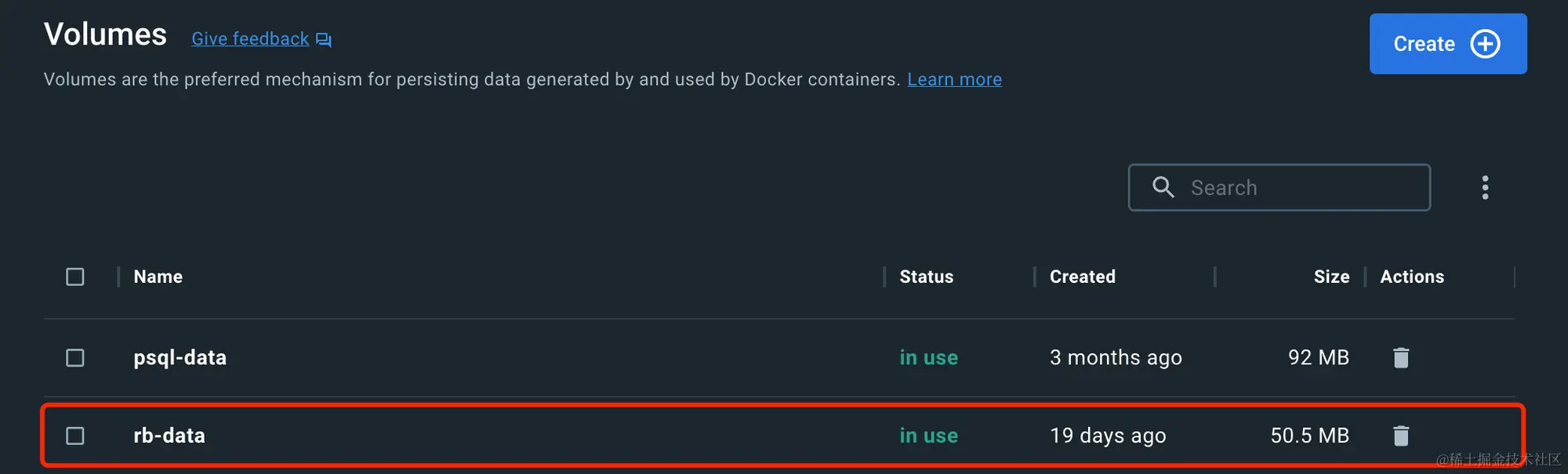
Task: Open the three-dot more options menu
Action: point(1485,188)
